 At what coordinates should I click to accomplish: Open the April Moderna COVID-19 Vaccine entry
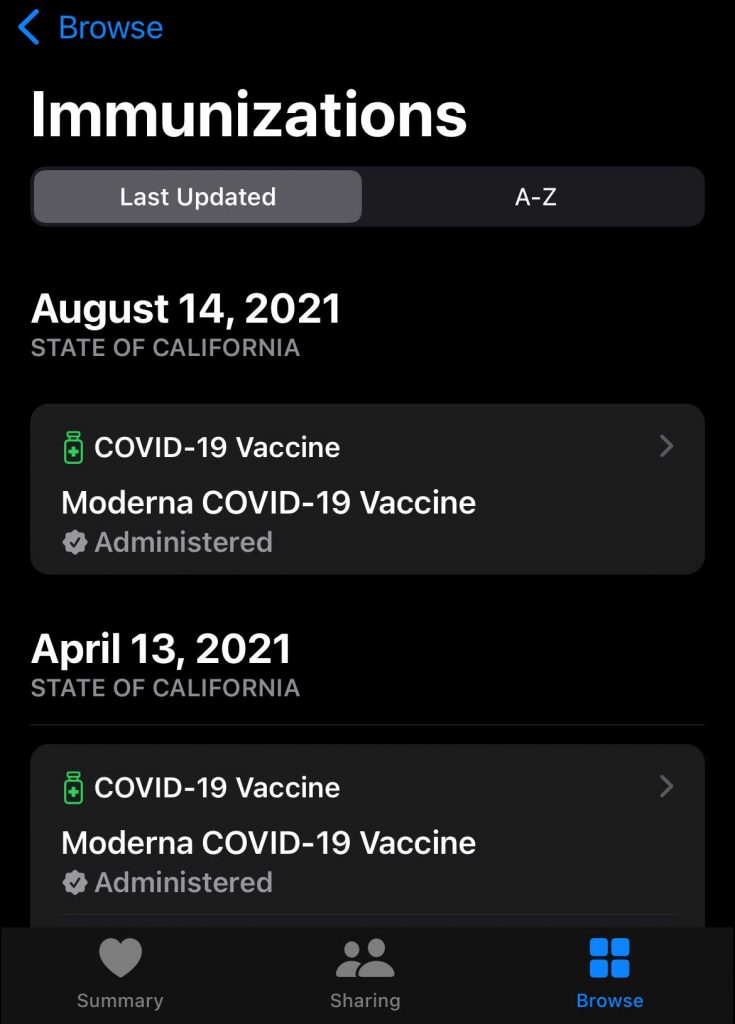[x=268, y=842]
